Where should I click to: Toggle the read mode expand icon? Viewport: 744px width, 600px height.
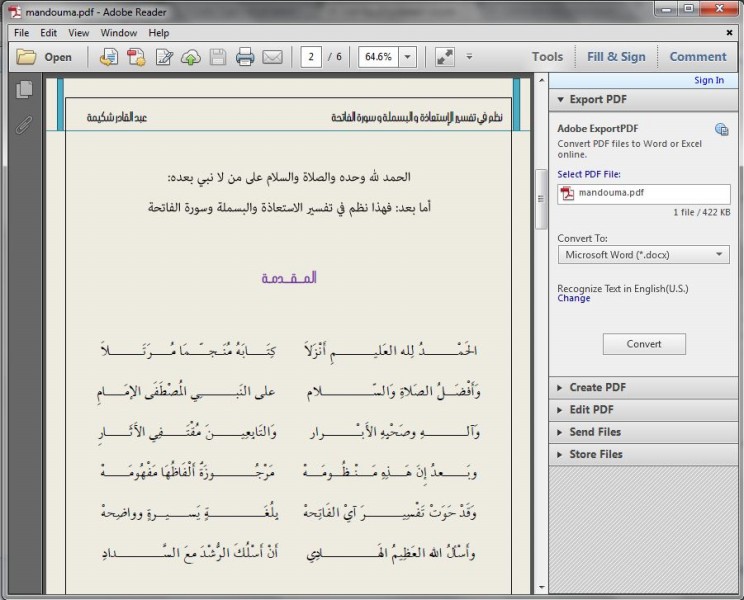[445, 57]
